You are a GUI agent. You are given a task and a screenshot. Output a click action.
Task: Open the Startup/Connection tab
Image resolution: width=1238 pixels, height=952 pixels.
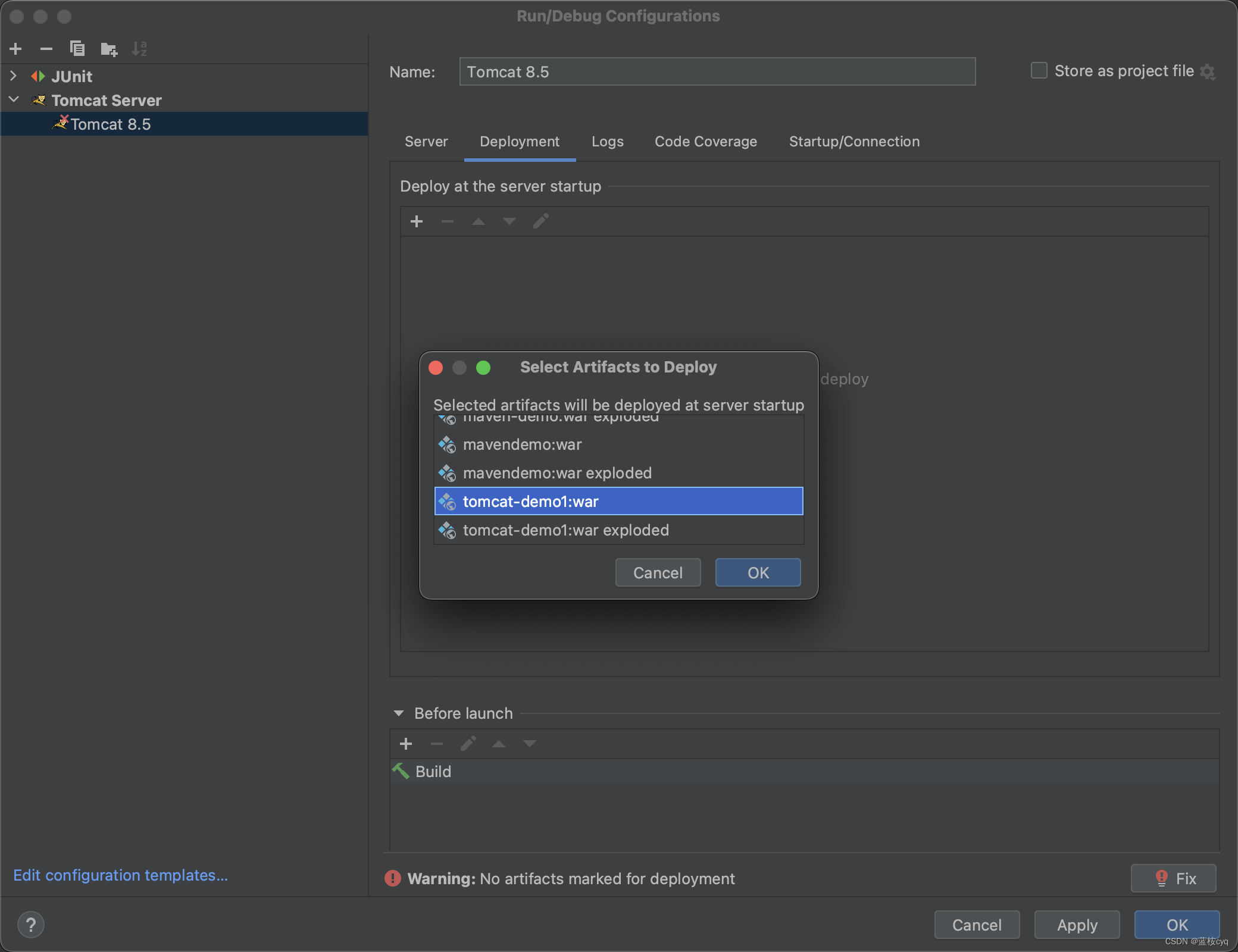point(854,142)
